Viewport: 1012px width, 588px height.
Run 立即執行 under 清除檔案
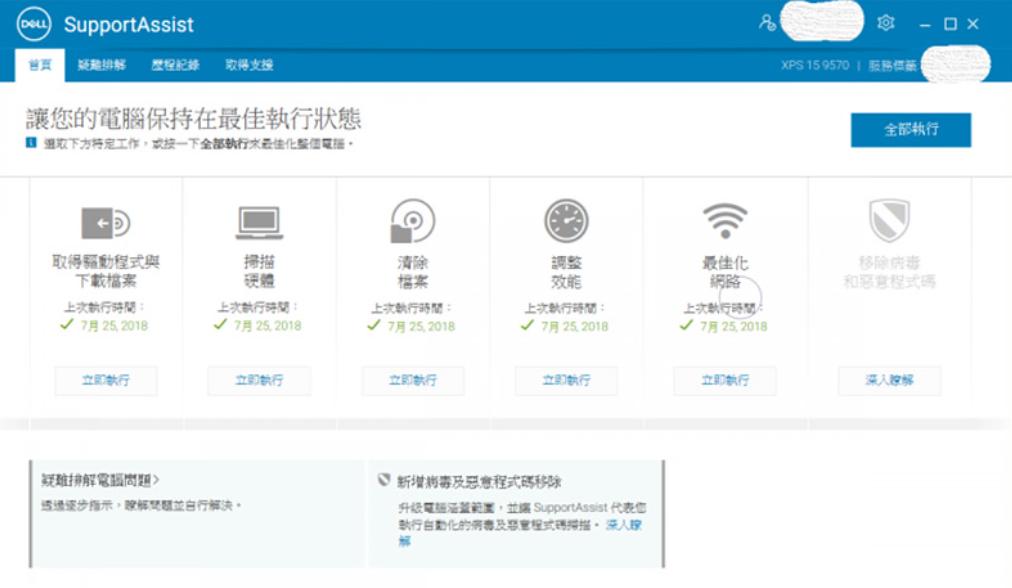pyautogui.click(x=413, y=380)
